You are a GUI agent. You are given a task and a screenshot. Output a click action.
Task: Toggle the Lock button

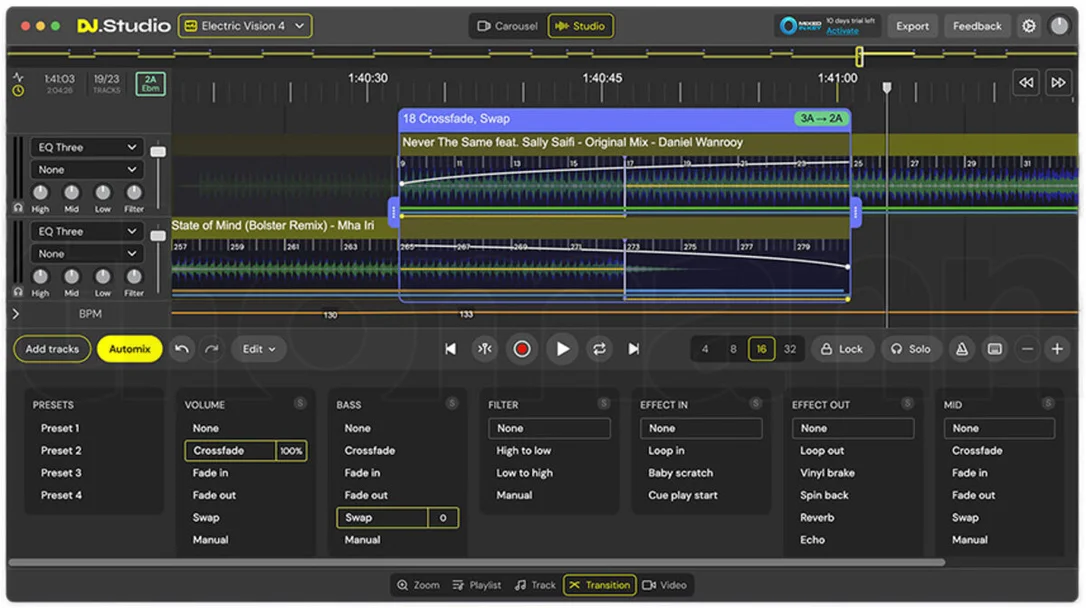pyautogui.click(x=842, y=349)
